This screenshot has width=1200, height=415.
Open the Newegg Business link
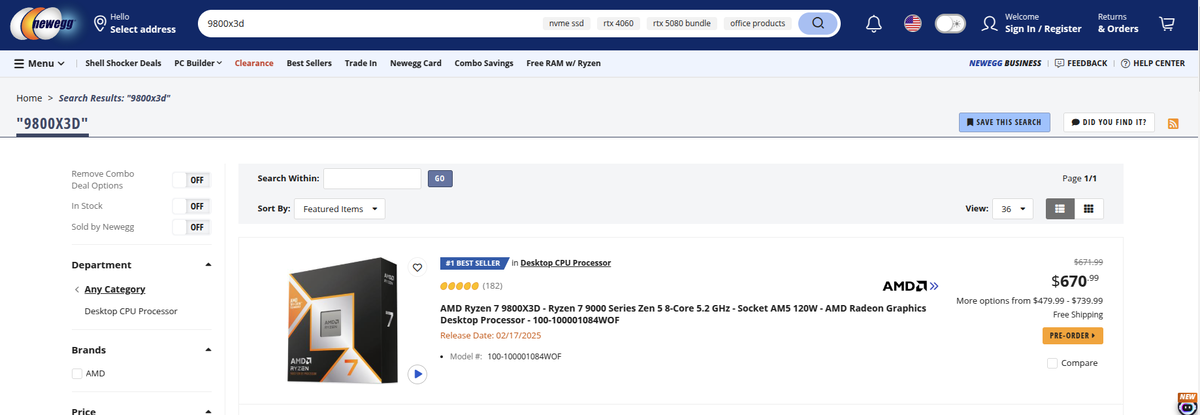1005,63
